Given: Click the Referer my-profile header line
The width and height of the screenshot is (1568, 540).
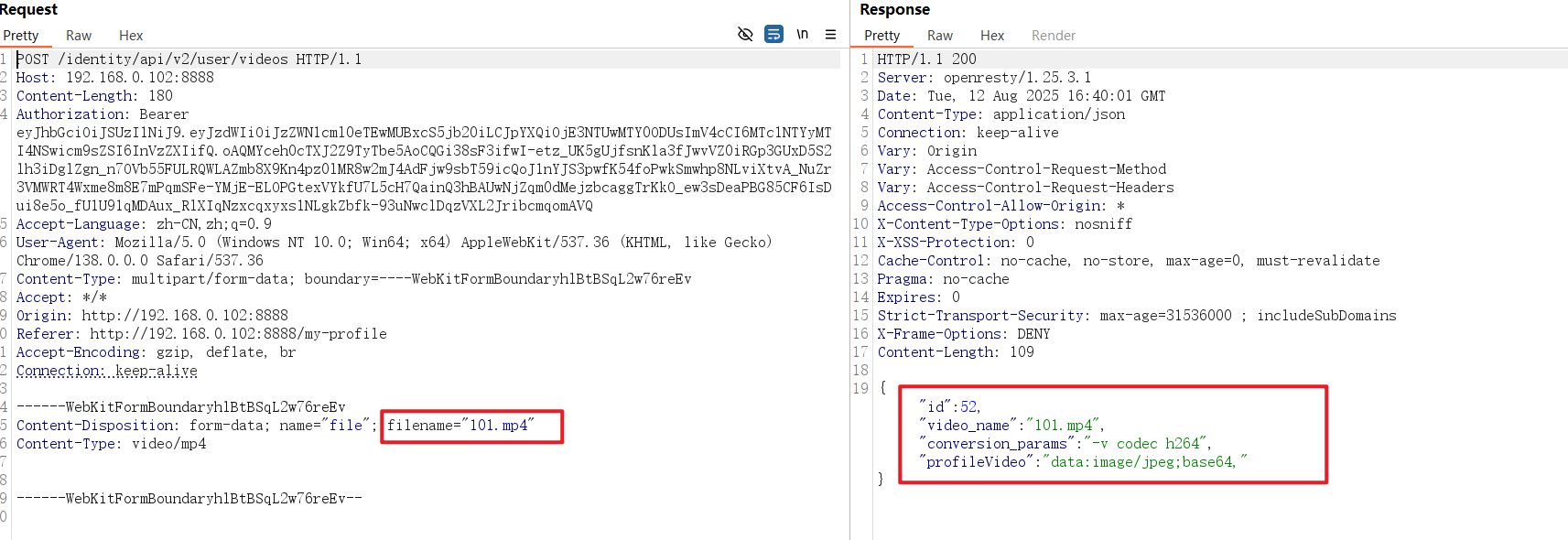Looking at the screenshot, I should (x=201, y=334).
